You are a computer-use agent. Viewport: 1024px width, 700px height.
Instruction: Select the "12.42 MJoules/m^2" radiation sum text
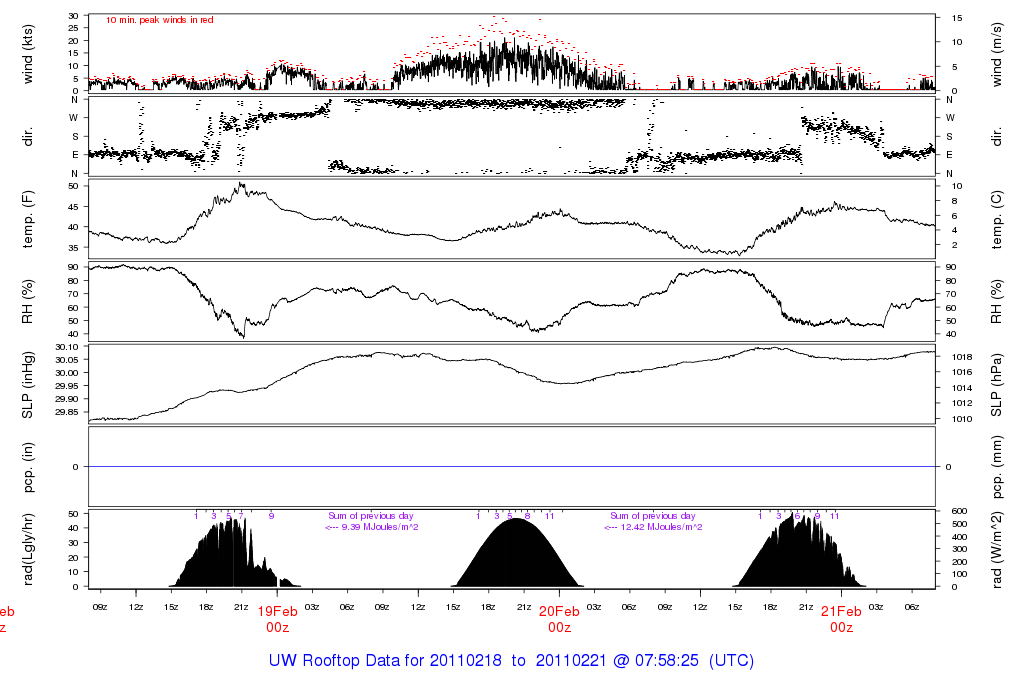pos(661,527)
